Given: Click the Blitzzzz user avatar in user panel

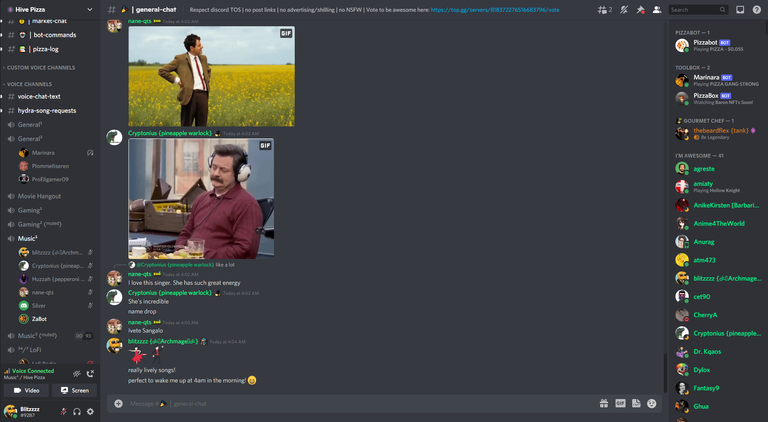Looking at the screenshot, I should 10,411.
